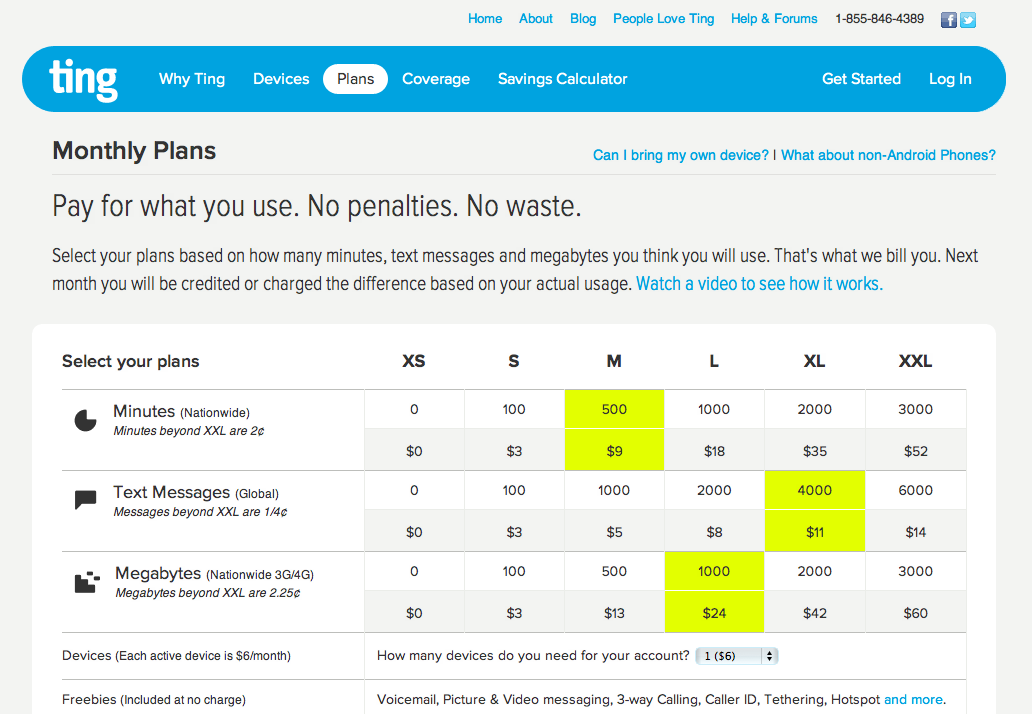Select the 2000 minutes XL plan cell
Screen dimensions: 1032x714
[815, 409]
